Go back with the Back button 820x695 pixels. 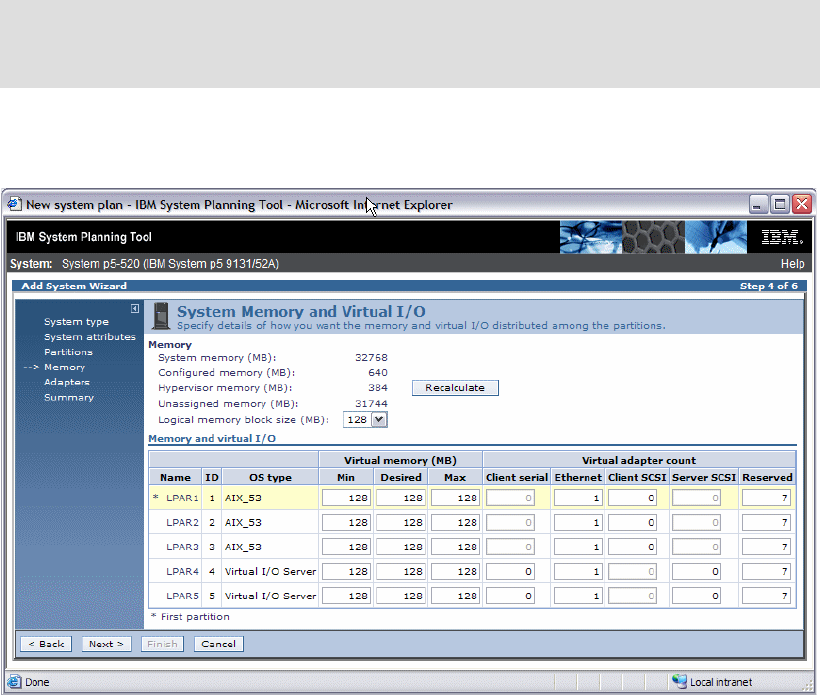46,644
